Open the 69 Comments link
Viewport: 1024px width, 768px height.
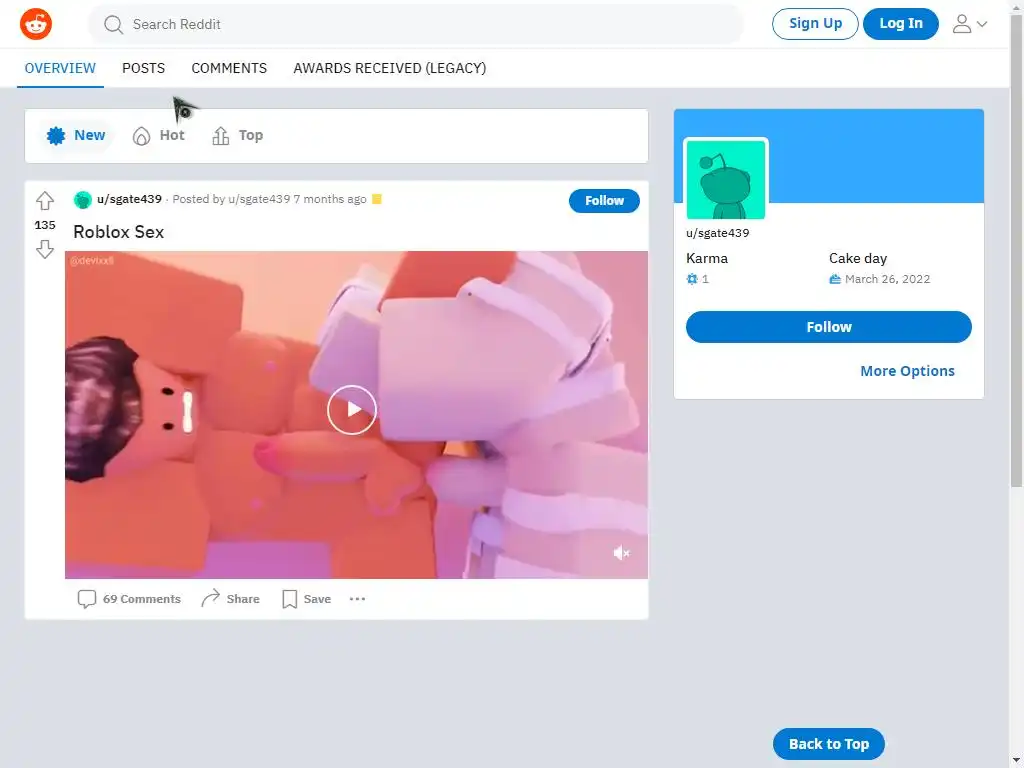pos(129,599)
